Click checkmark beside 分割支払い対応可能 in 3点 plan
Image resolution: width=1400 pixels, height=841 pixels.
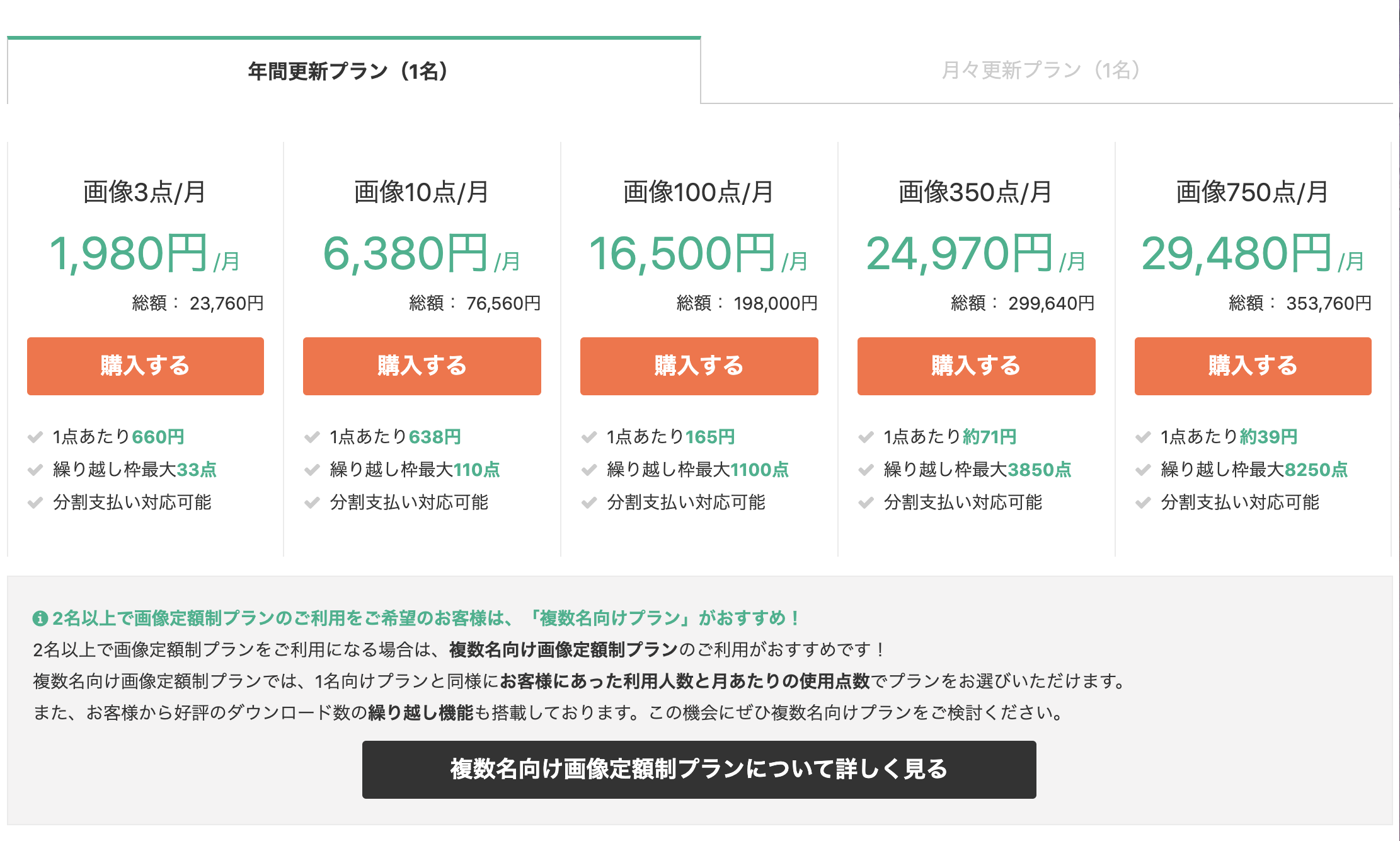point(35,502)
